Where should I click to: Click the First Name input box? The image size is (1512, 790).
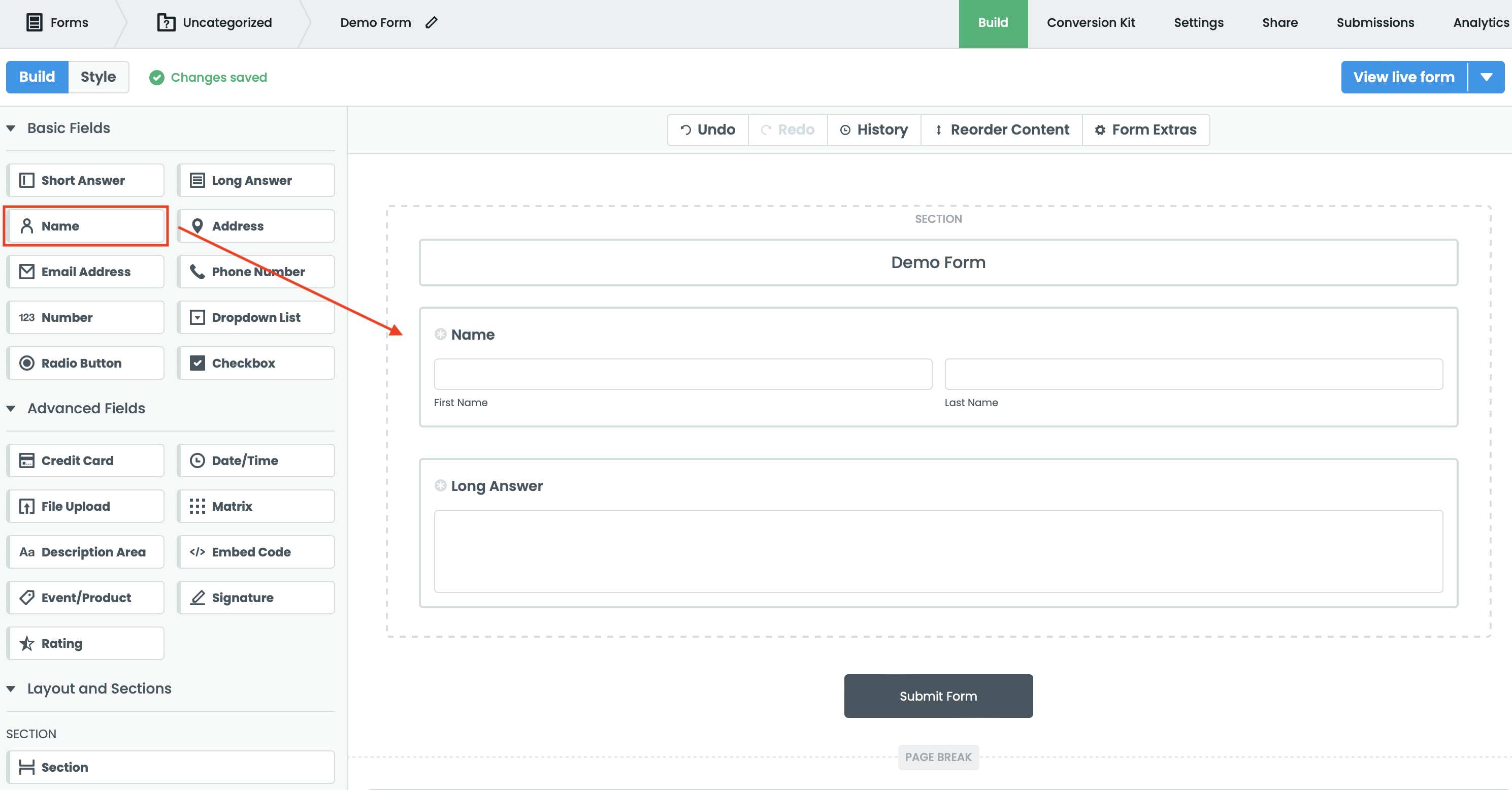682,375
